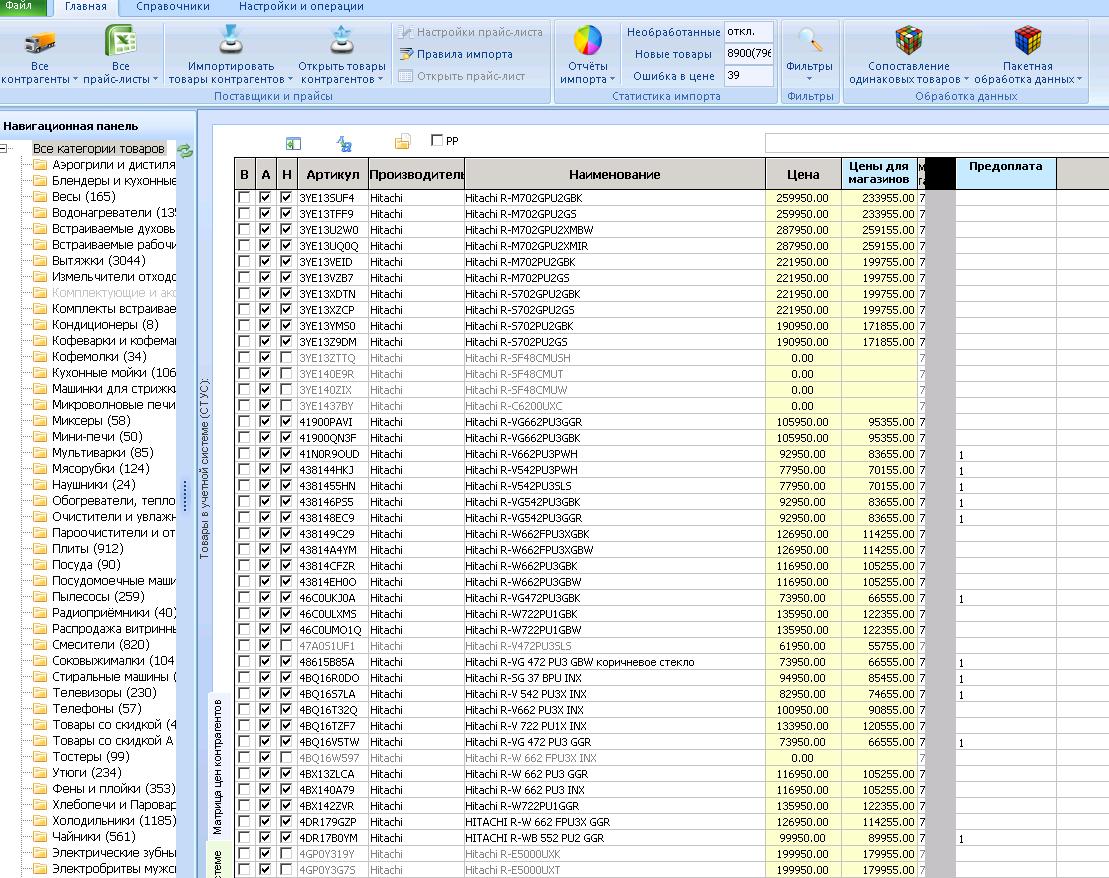This screenshot has width=1109, height=878.
Task: Untick the H checkbox for 3YE13U2W0 row
Action: (286, 229)
